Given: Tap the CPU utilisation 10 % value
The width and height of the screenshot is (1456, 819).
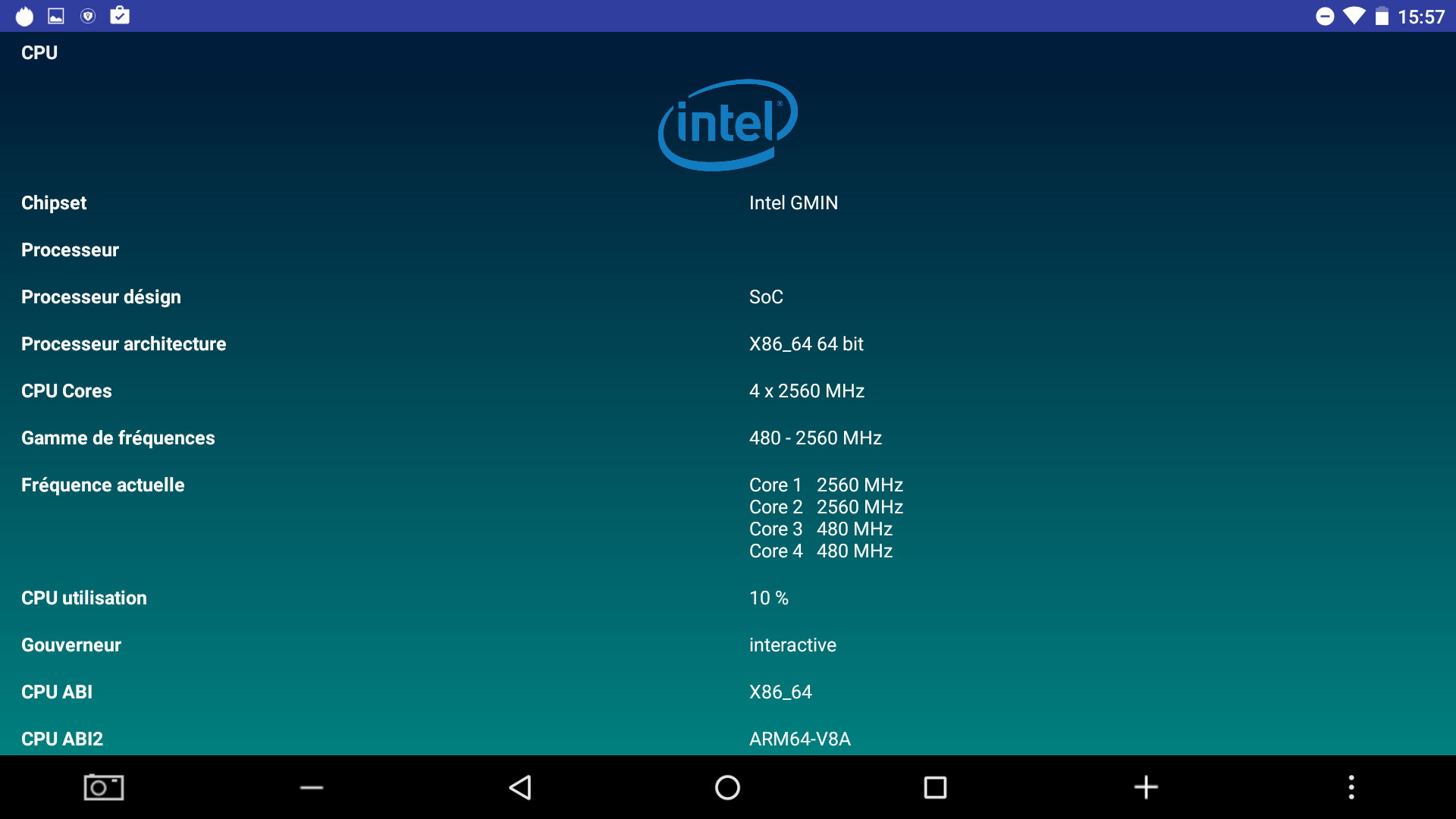Looking at the screenshot, I should (768, 598).
